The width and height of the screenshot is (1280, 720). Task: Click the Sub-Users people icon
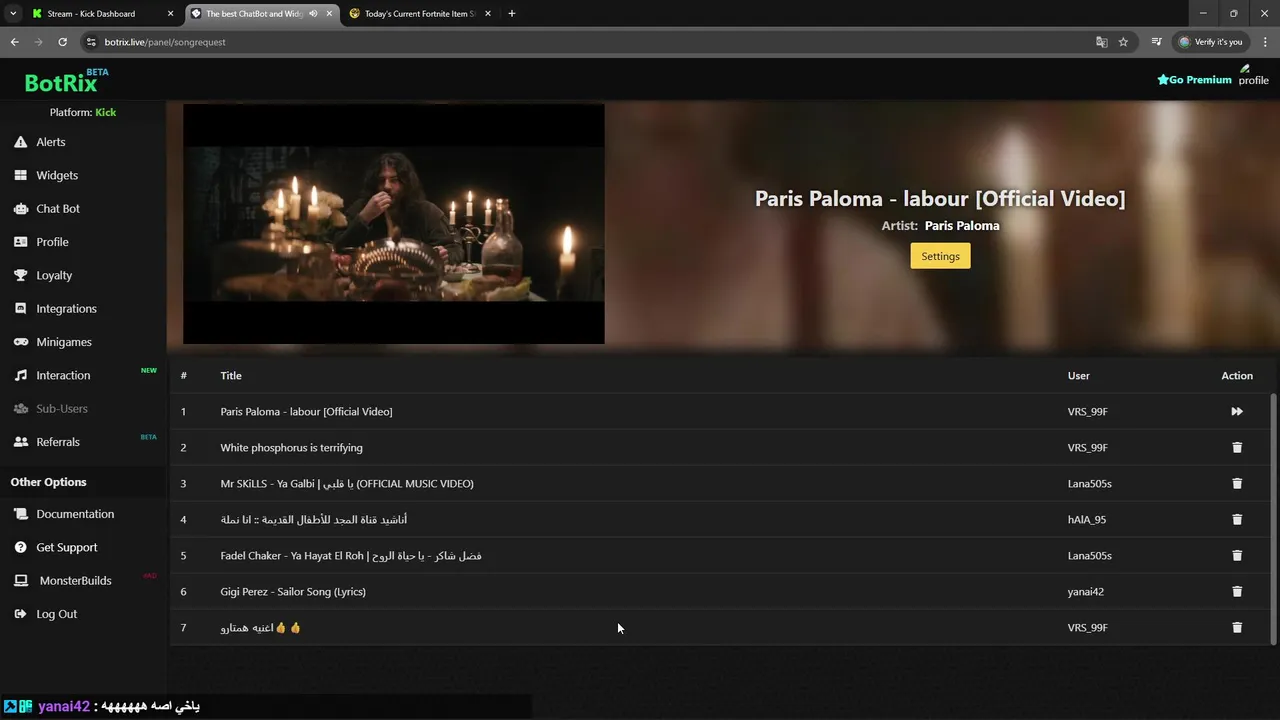[x=20, y=409]
